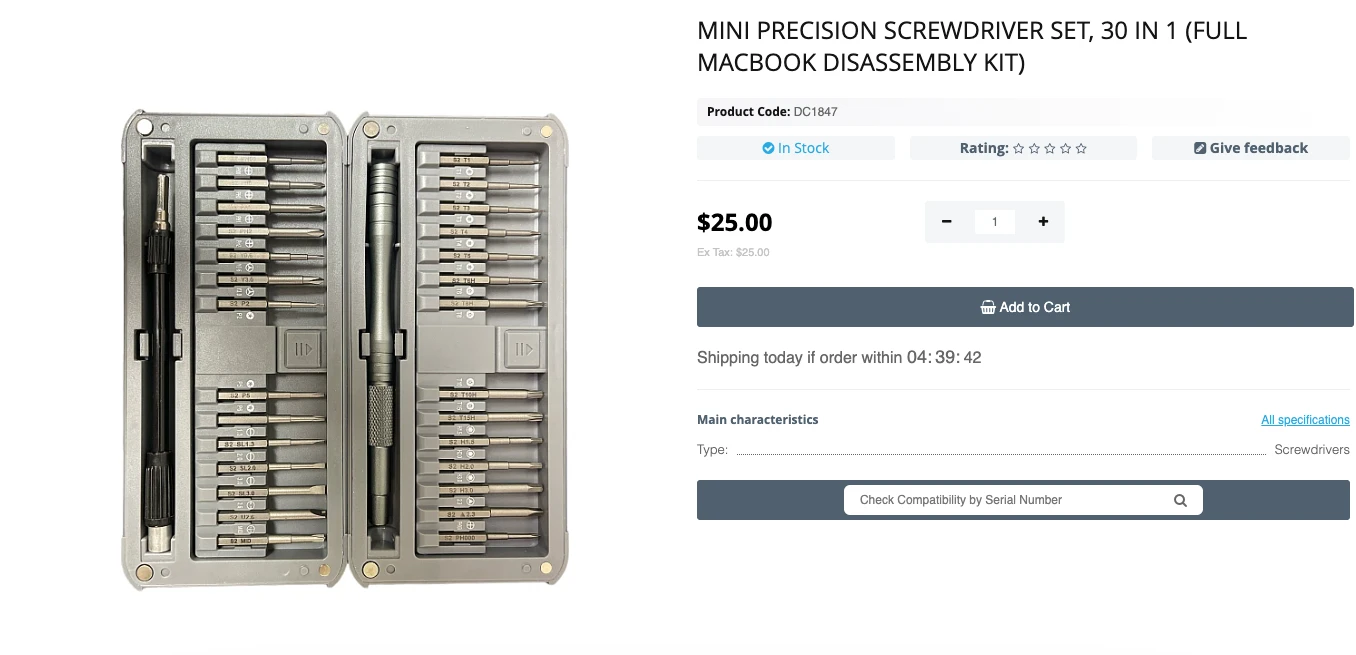The height and width of the screenshot is (655, 1356).
Task: Rate the product four stars
Action: coord(1065,147)
